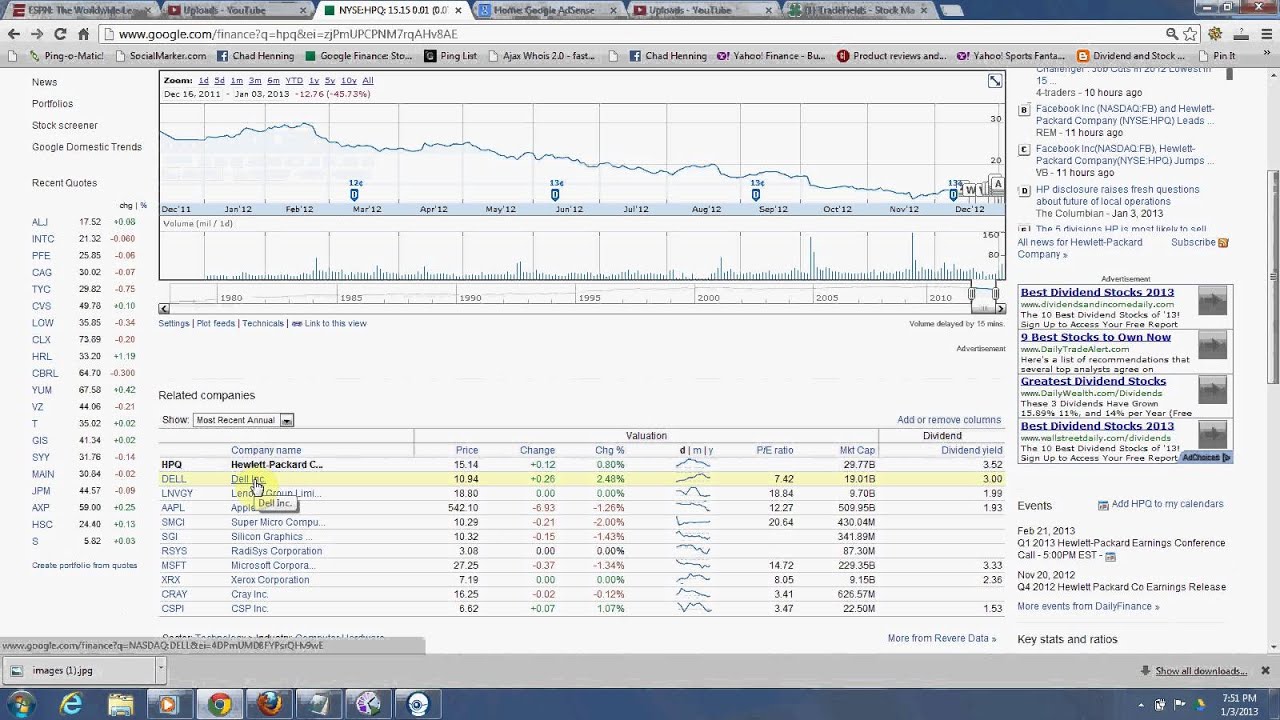Viewport: 1280px width, 720px height.
Task: Open Windows Start menu
Action: pos(21,704)
